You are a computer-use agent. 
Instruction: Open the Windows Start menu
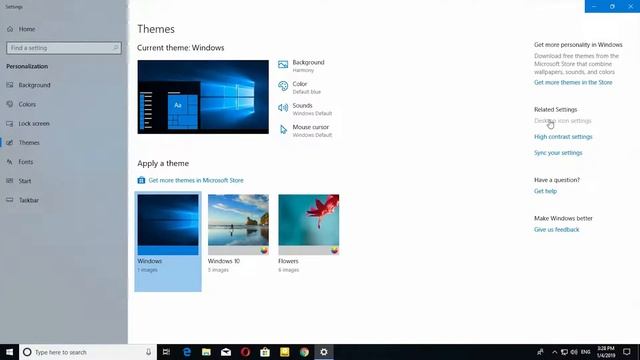coord(9,352)
